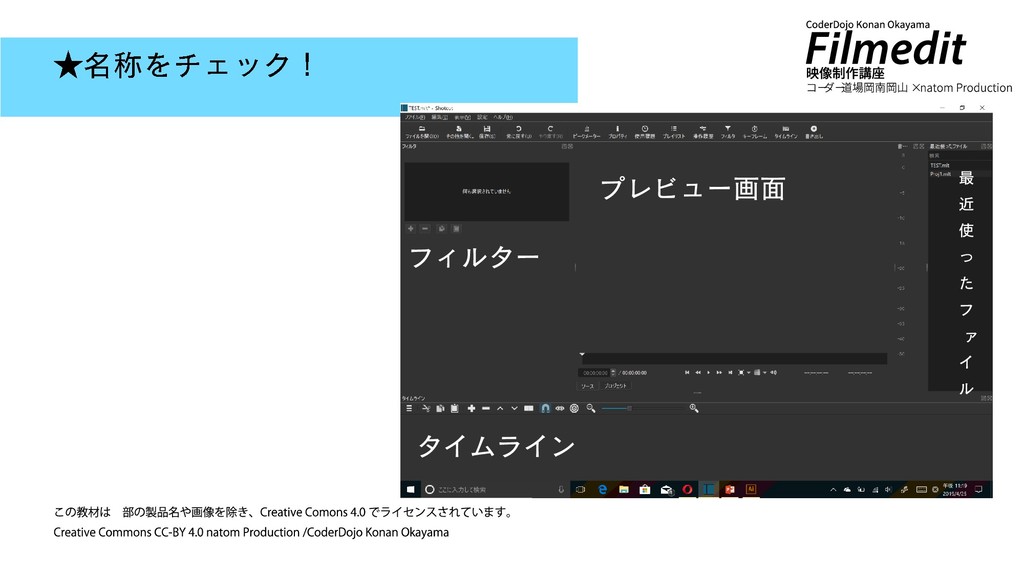The height and width of the screenshot is (576, 1024).
Task: Click the timeline Lift up-chevron icon
Action: [x=500, y=408]
